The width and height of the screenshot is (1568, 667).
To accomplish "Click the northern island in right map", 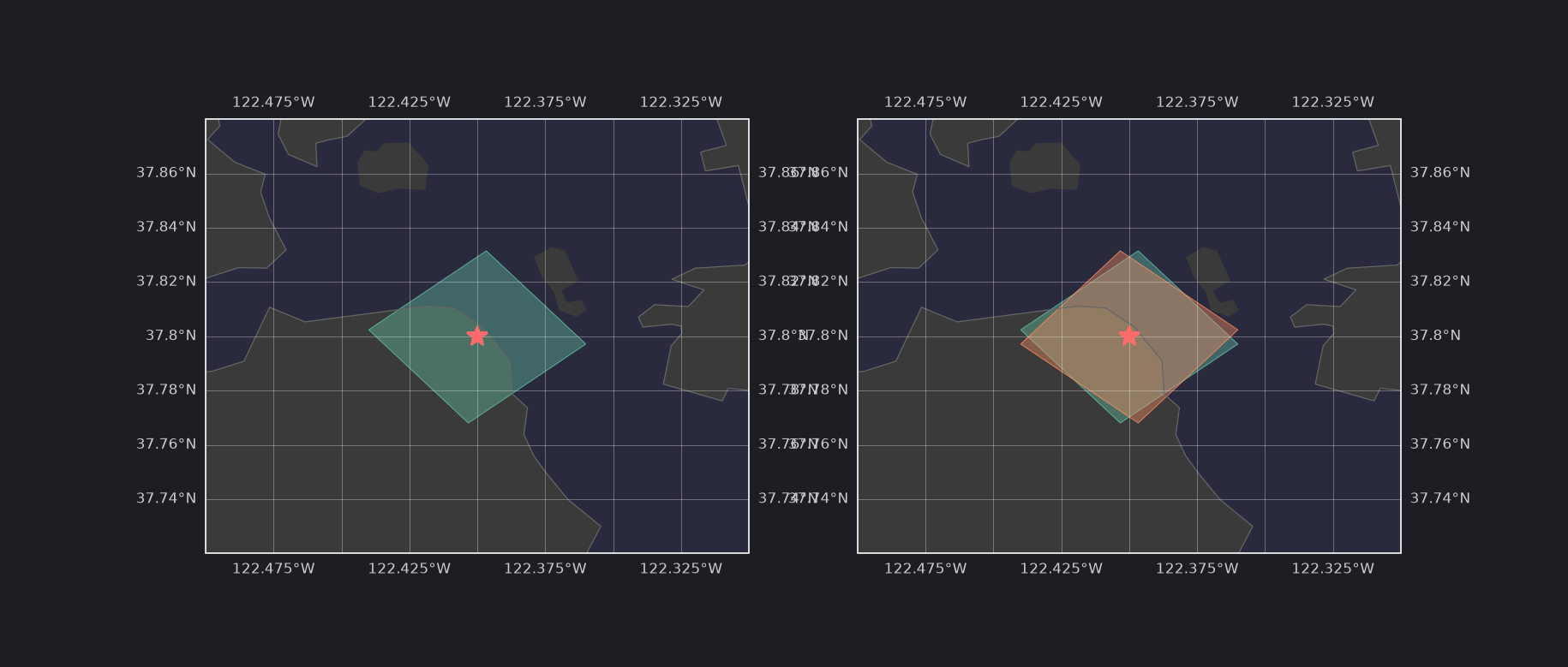I will [1044, 168].
